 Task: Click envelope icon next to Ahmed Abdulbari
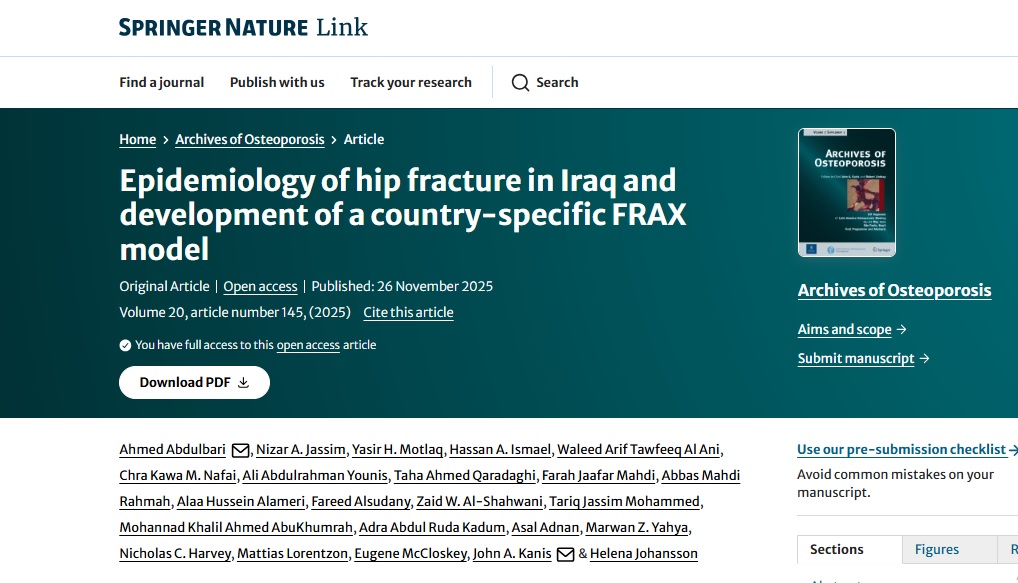point(241,450)
